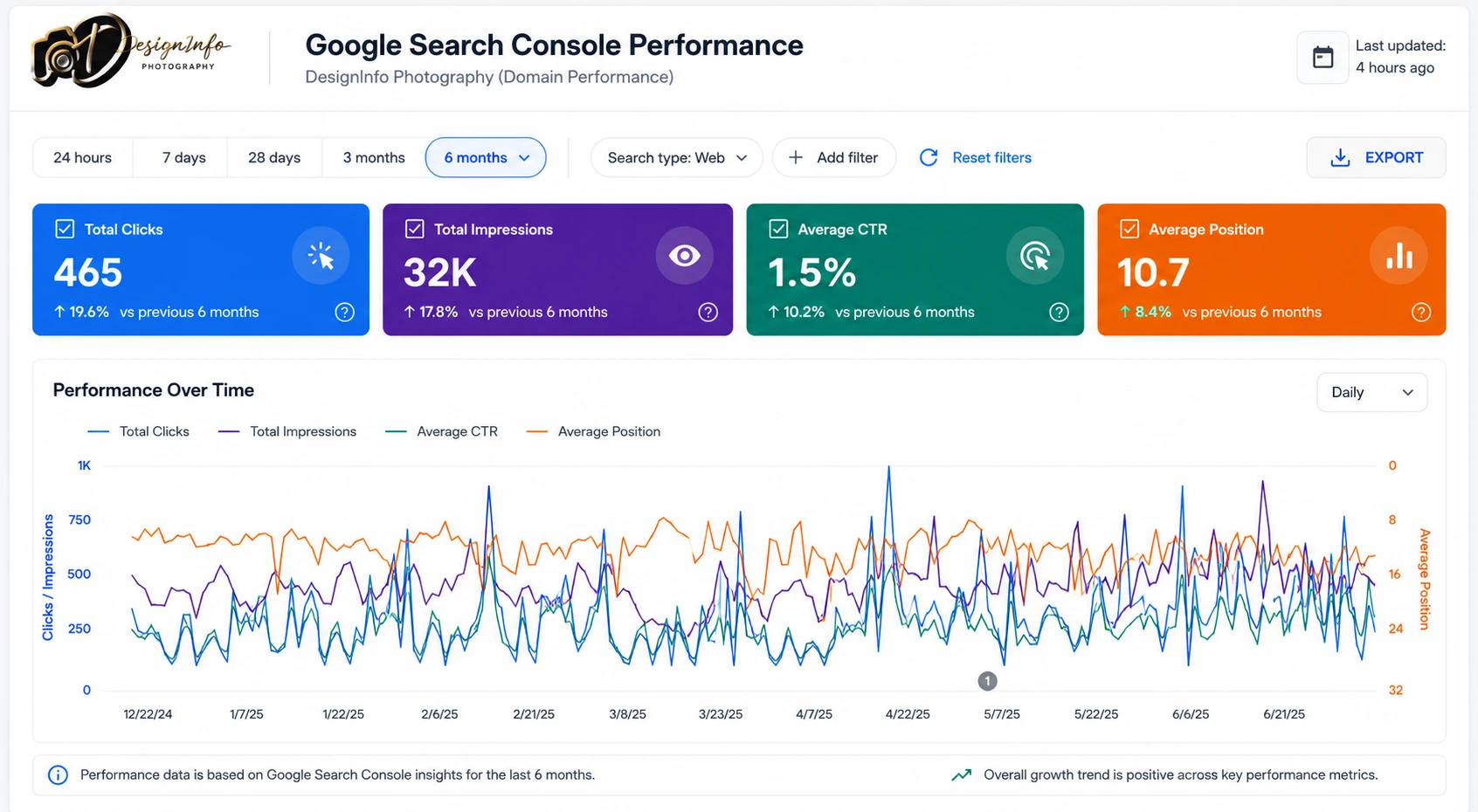Viewport: 1478px width, 812px height.
Task: Click the 19.6% change on Total Clicks card
Action: (81, 312)
